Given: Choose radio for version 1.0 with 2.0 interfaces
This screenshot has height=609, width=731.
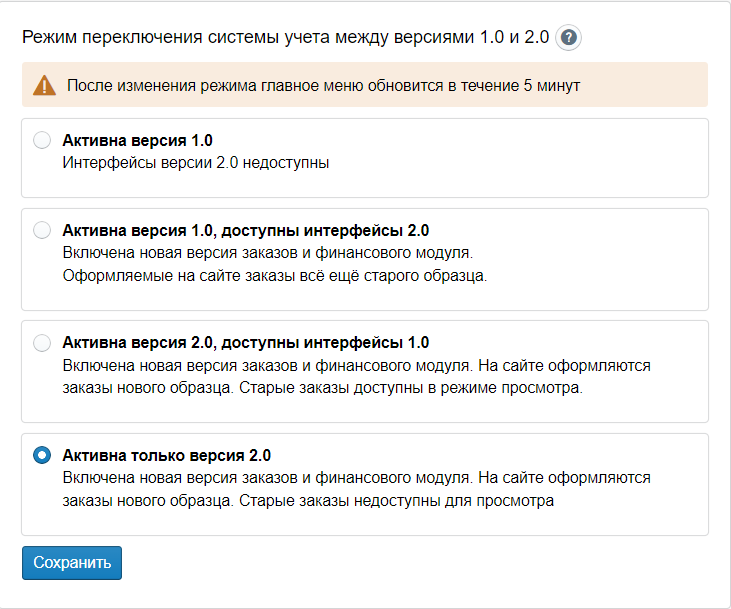Looking at the screenshot, I should point(42,231).
